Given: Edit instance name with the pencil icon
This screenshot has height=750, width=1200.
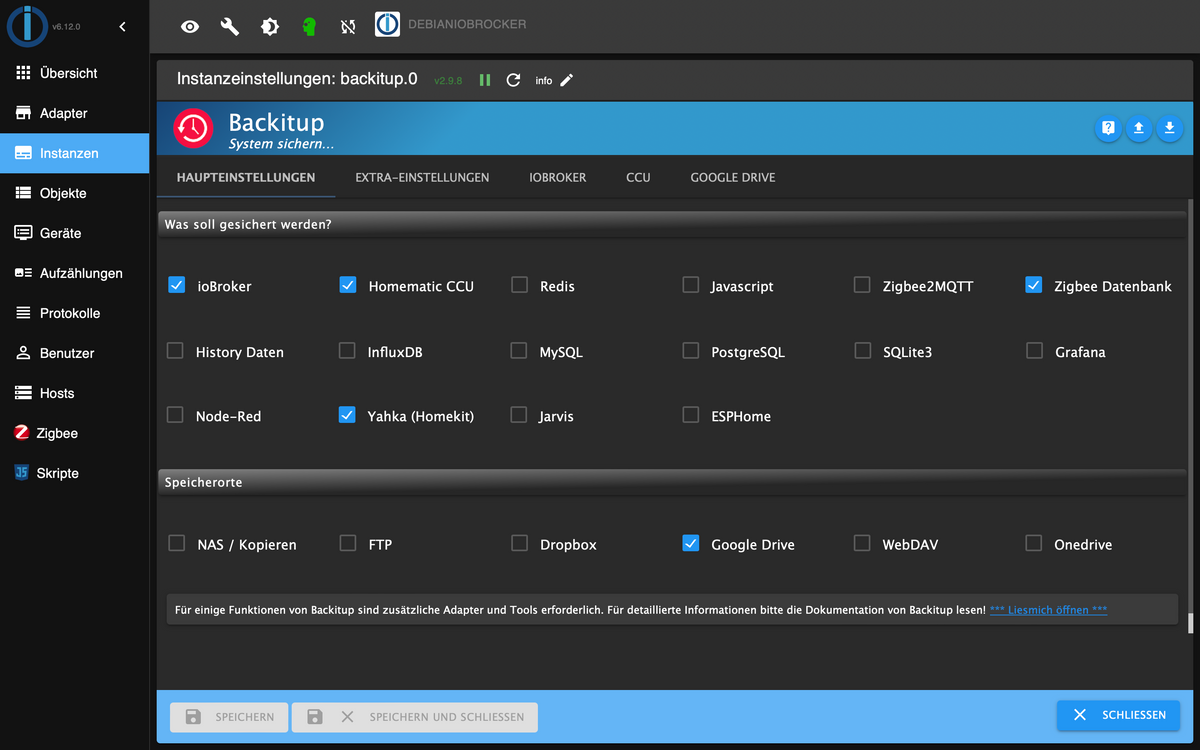Looking at the screenshot, I should (x=567, y=80).
